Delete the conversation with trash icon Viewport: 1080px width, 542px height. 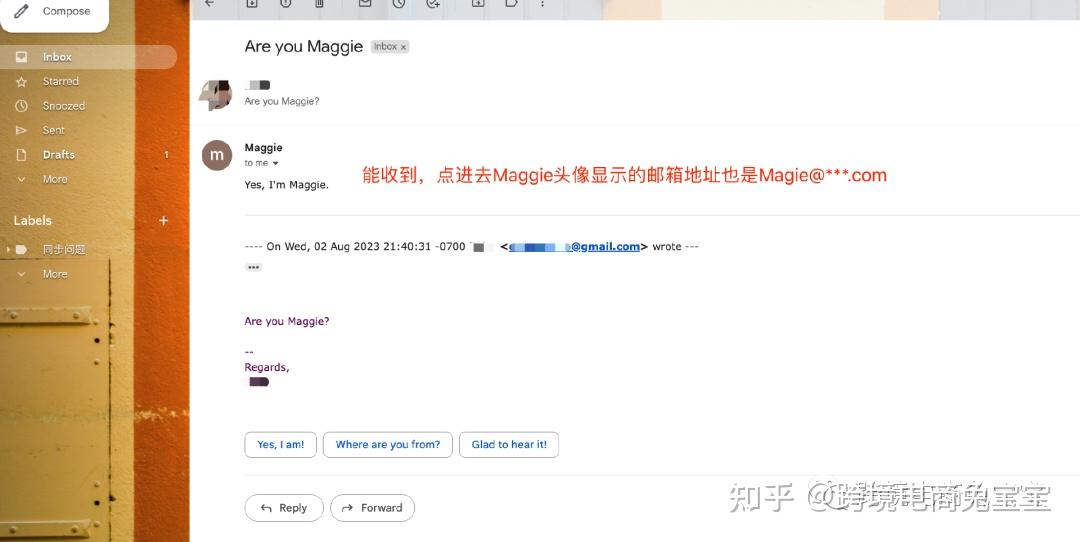319,4
